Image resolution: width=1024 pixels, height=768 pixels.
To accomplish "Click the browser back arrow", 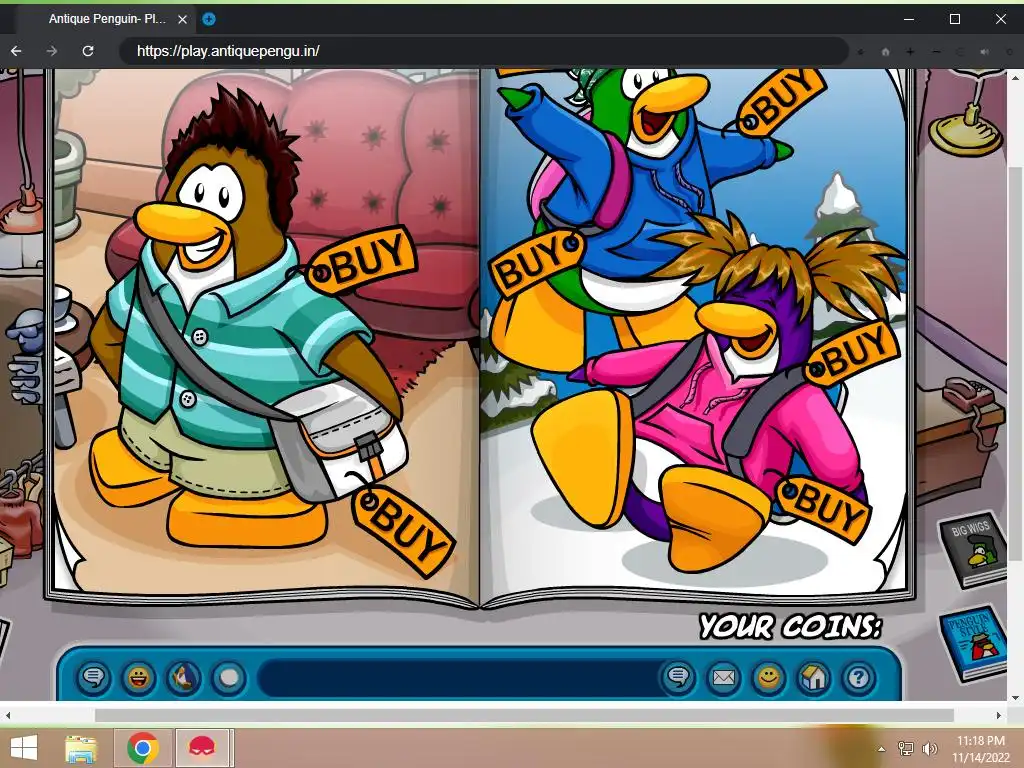I will pyautogui.click(x=16, y=51).
